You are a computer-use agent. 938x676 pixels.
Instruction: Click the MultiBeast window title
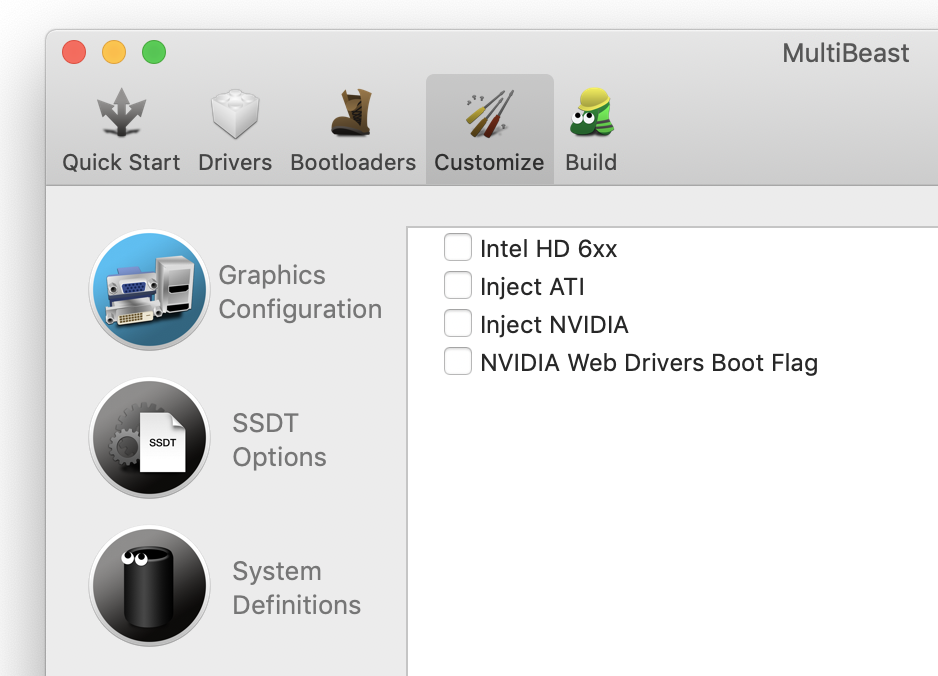(x=846, y=53)
